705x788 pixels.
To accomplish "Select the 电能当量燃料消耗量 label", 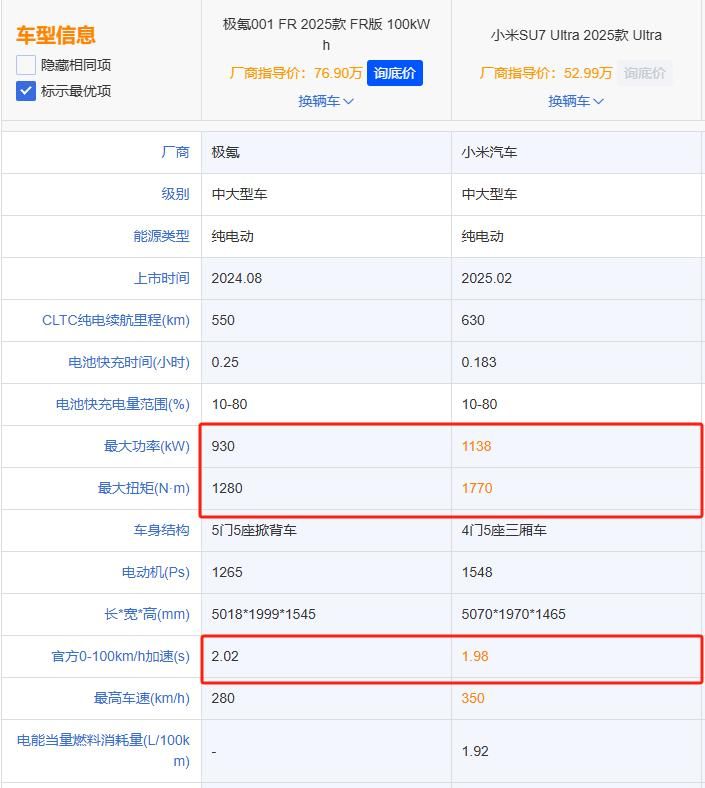I will [x=103, y=751].
